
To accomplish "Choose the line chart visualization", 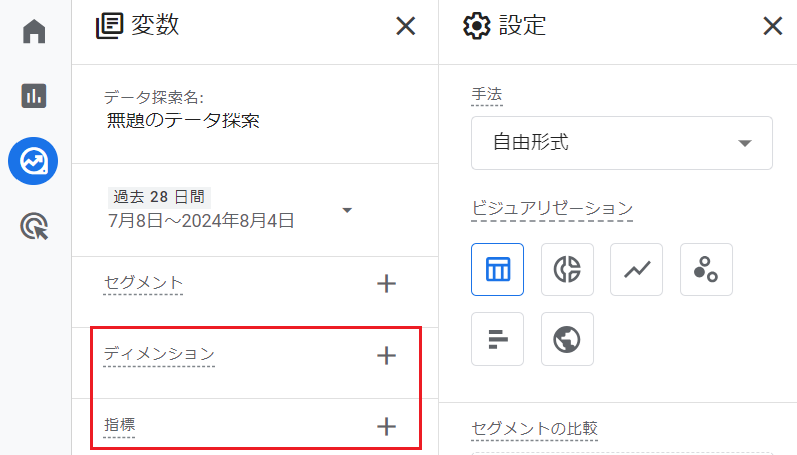I will pyautogui.click(x=636, y=269).
